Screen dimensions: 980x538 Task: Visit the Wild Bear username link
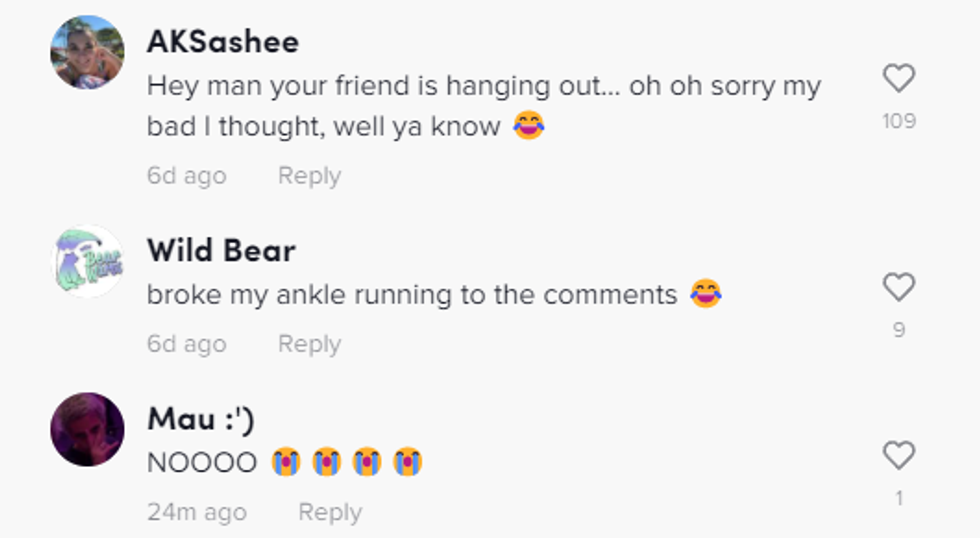click(x=221, y=250)
